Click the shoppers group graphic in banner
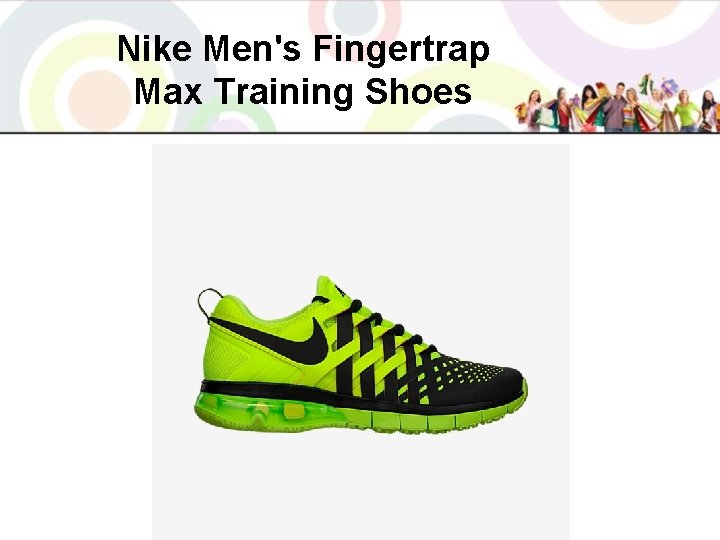The width and height of the screenshot is (720, 540). [617, 103]
